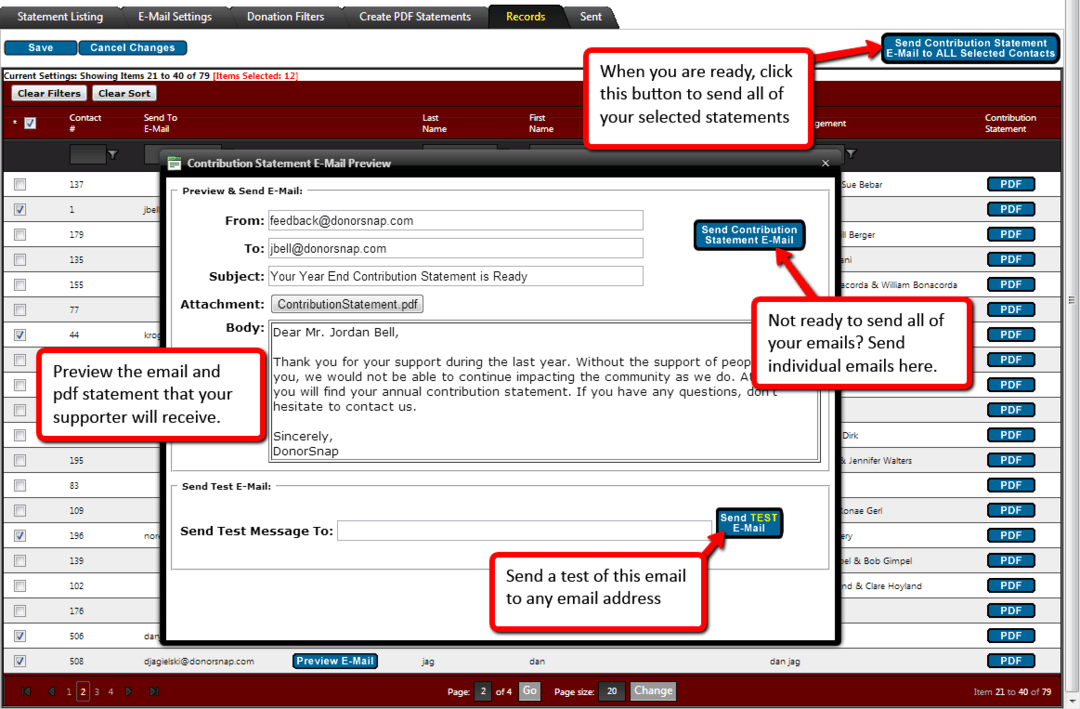The width and height of the screenshot is (1080, 709).
Task: Click the Send Test Message To field
Action: 524,531
